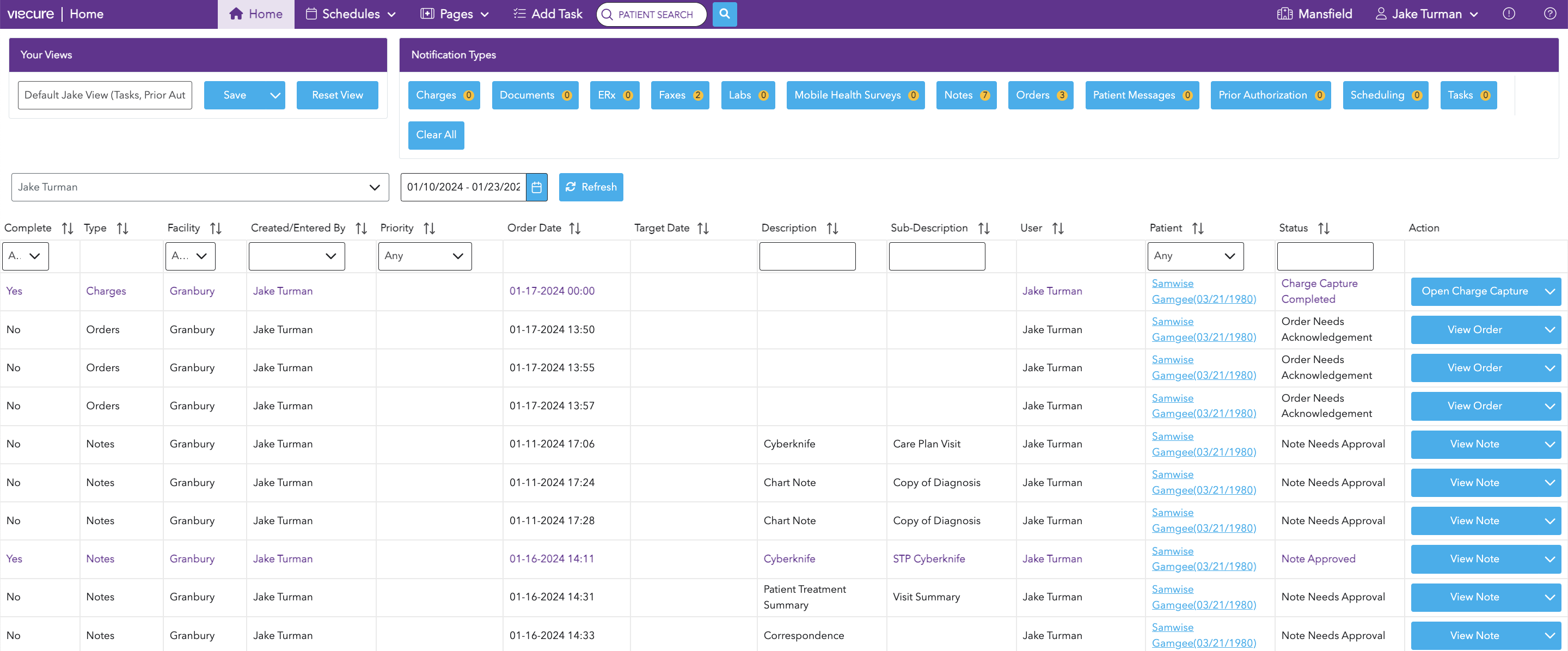The image size is (1568, 651).
Task: Sort by Type column arrows
Action: 123,228
